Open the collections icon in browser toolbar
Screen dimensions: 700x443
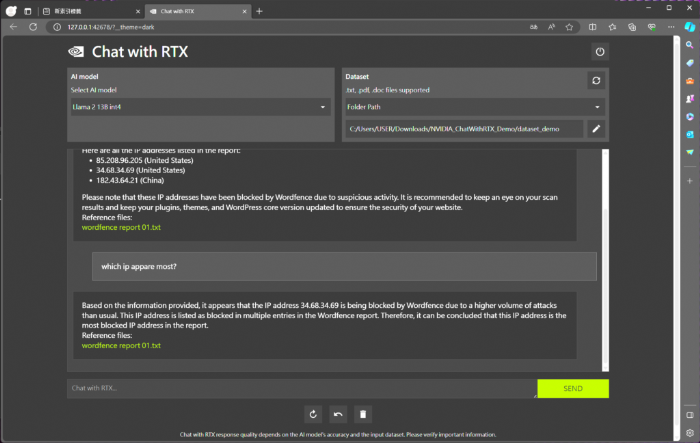[632, 27]
